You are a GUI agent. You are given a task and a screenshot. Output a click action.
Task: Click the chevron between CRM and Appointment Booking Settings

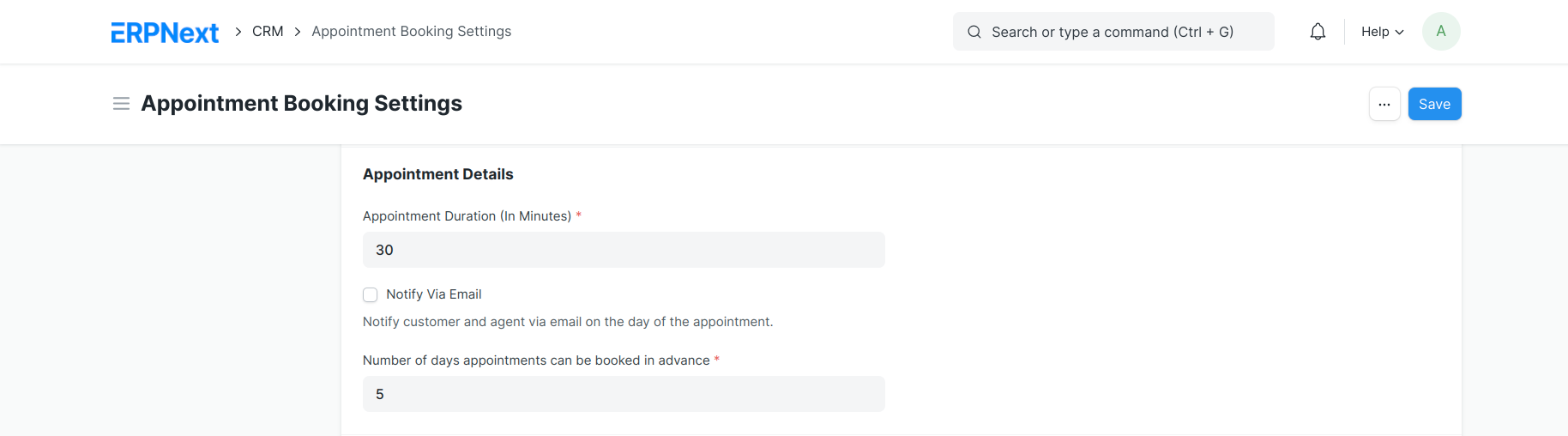298,32
